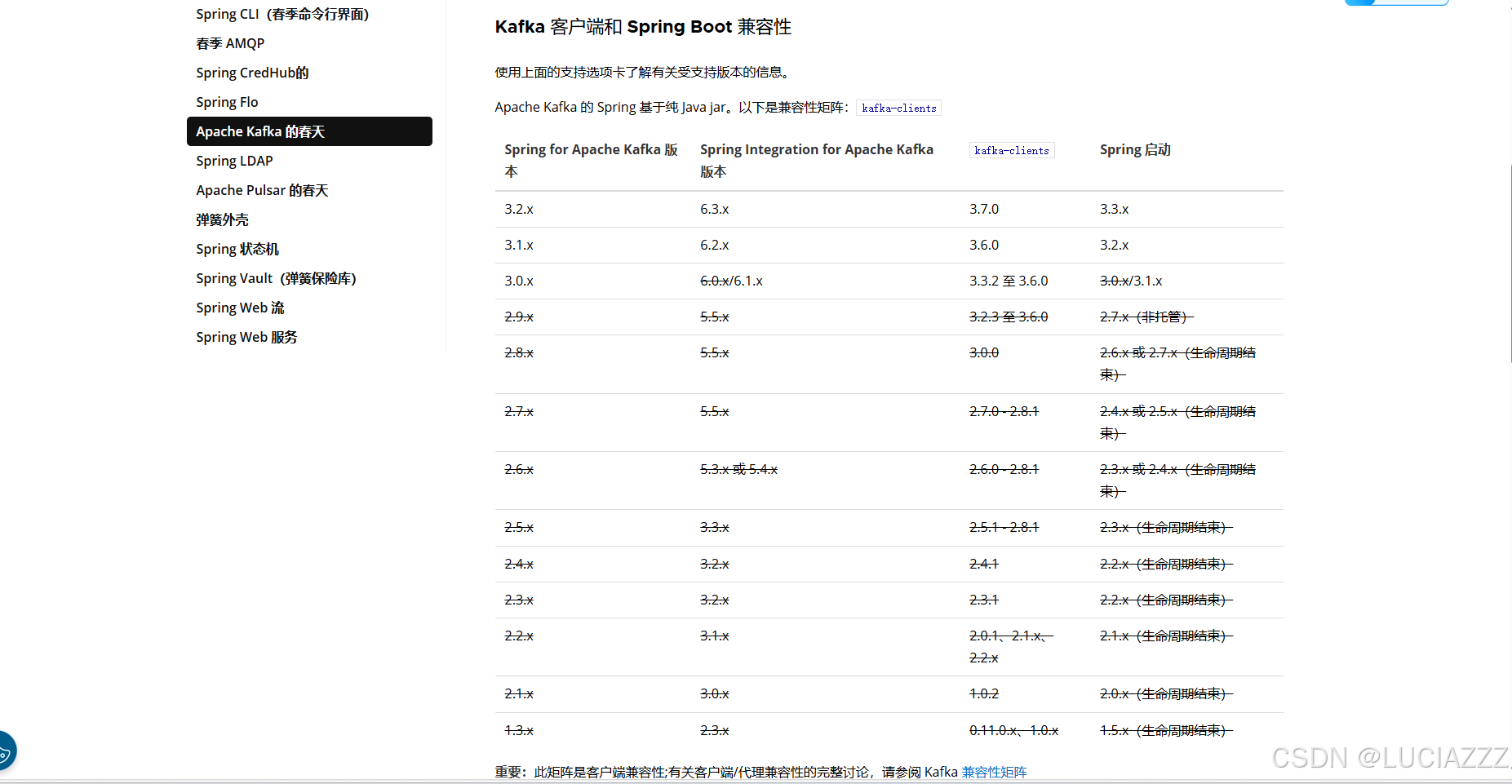This screenshot has width=1512, height=784.
Task: Click the struck-through 3.1.x integration cell
Action: (715, 636)
